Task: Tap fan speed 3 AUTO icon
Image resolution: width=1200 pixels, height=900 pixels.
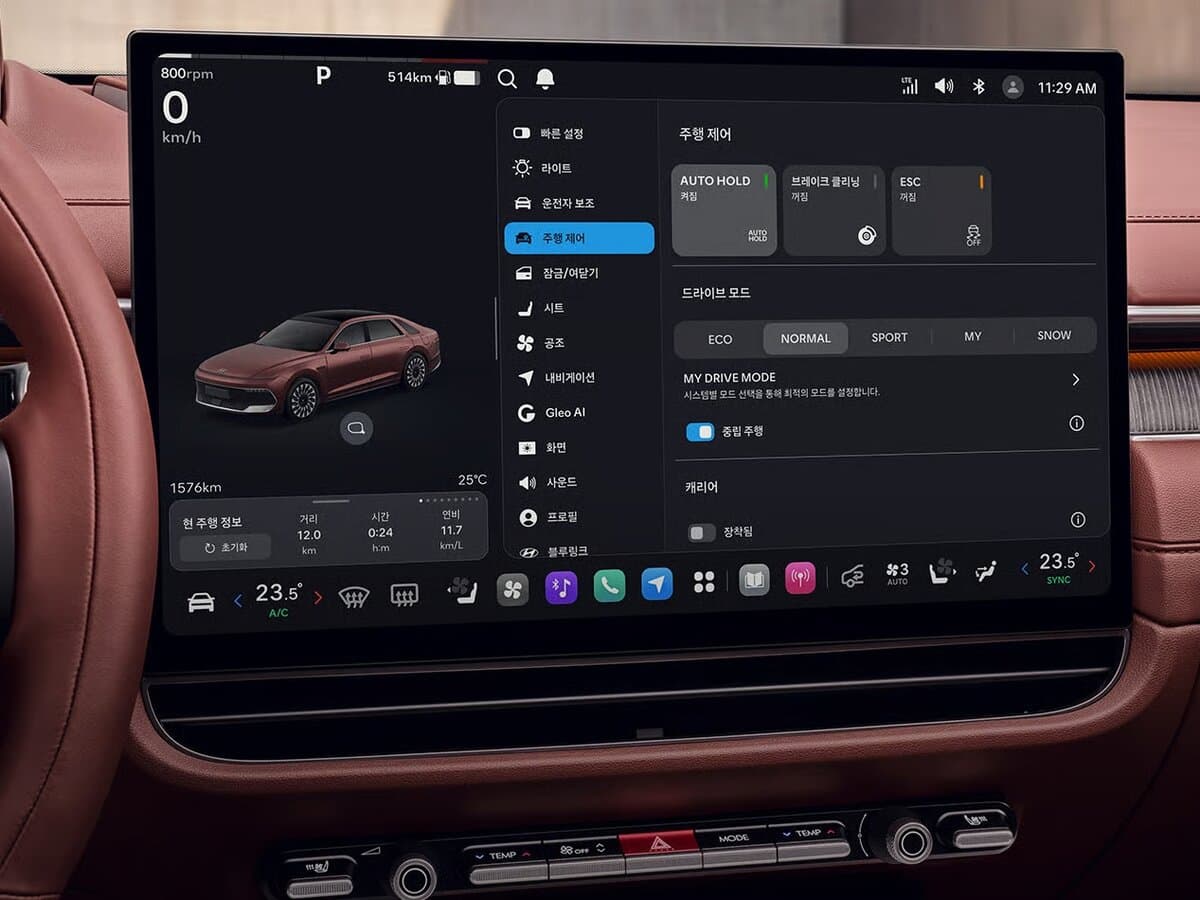Action: point(897,573)
